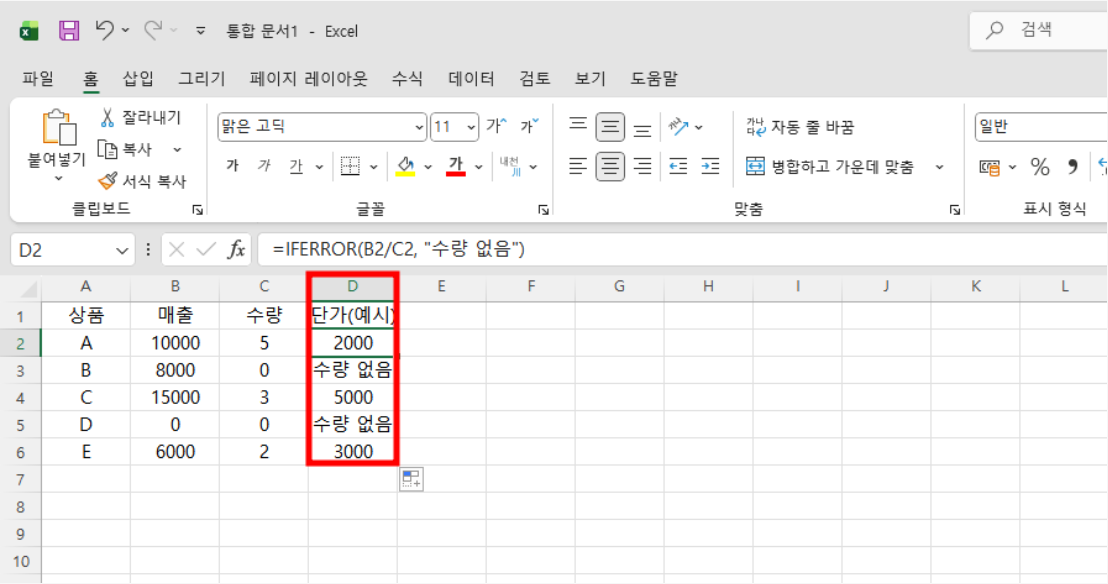Screen dimensions: 1108x584
Task: Open the 삽입 (Insert) ribbon tab
Action: (x=138, y=78)
